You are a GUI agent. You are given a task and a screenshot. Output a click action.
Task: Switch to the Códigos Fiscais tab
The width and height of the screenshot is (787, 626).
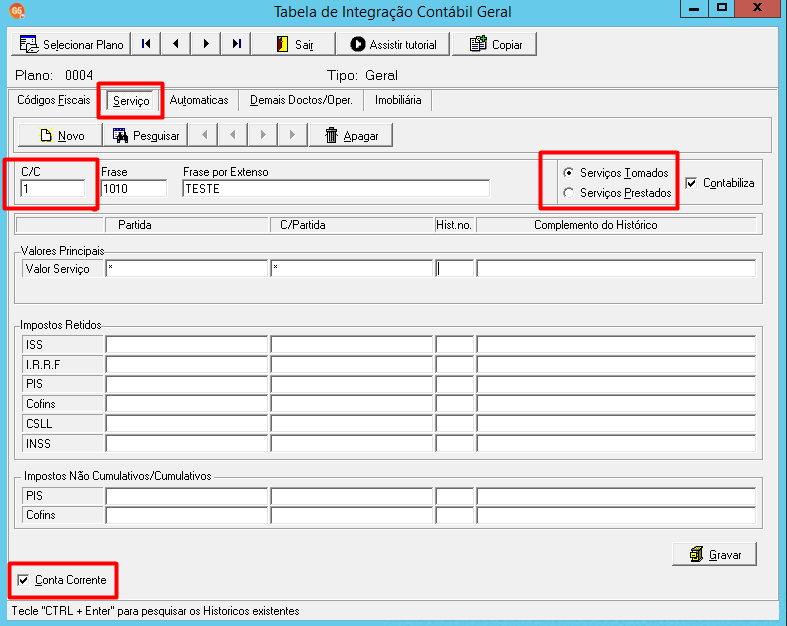(x=53, y=100)
